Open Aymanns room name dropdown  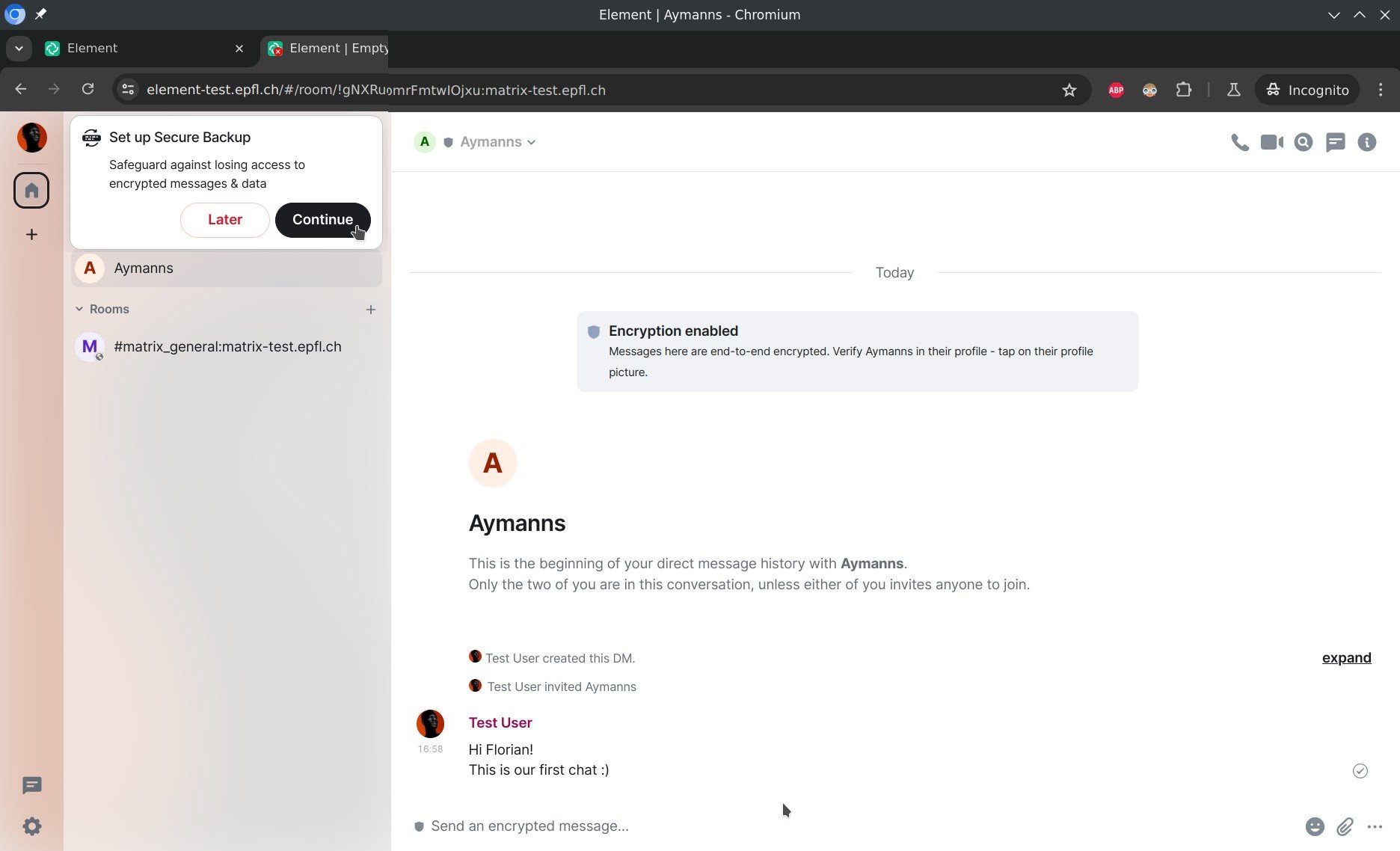[497, 142]
